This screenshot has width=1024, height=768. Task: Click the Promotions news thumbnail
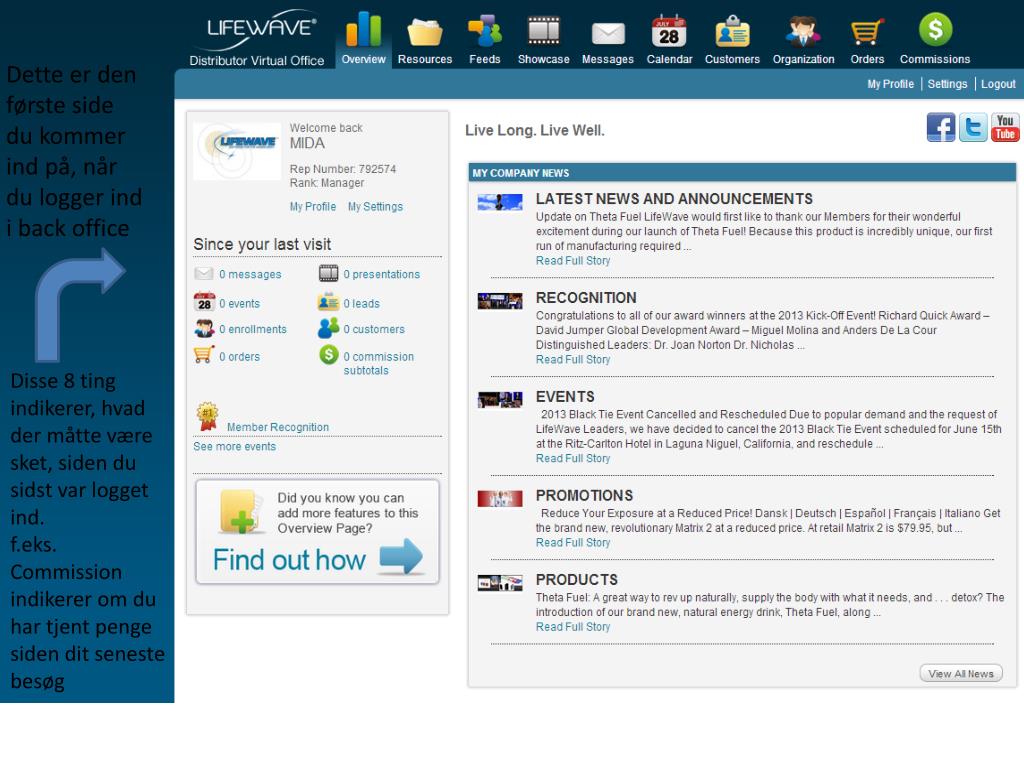pyautogui.click(x=500, y=499)
